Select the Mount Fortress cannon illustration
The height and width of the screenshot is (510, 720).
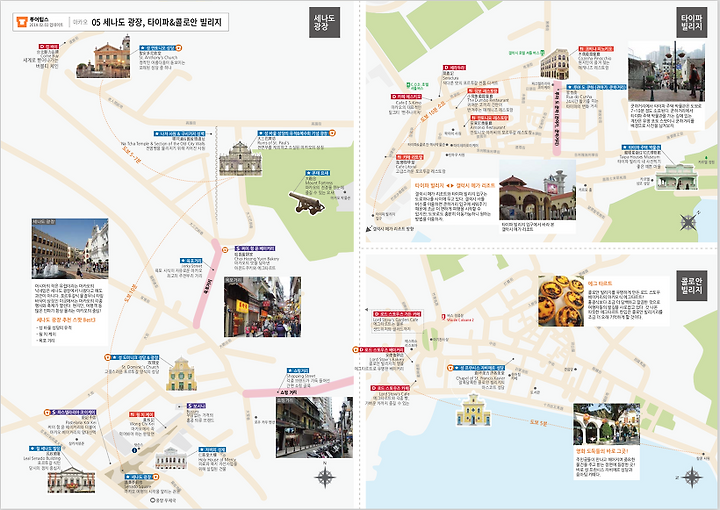307,202
